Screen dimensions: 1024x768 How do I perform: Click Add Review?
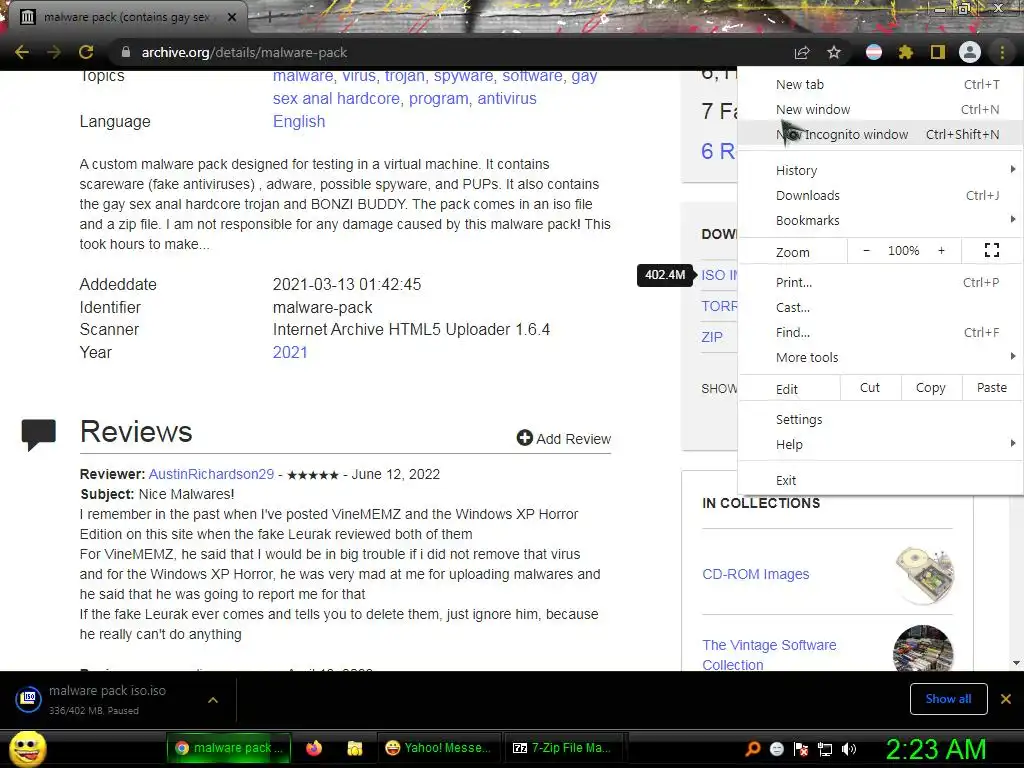pyautogui.click(x=564, y=438)
